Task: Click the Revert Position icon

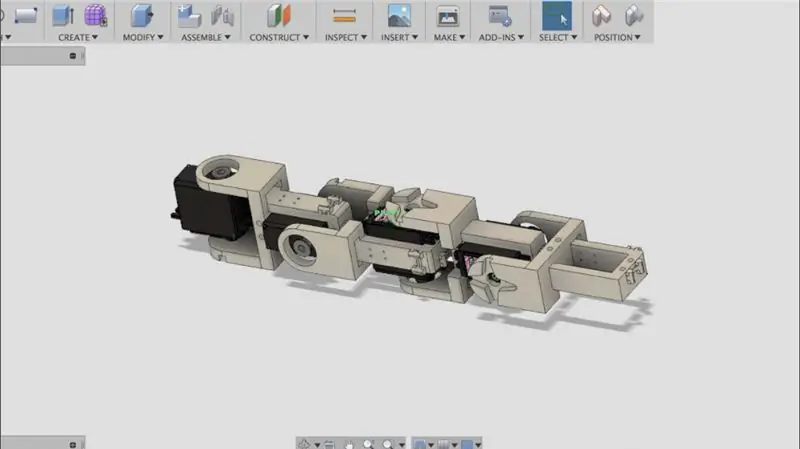Action: (634, 16)
